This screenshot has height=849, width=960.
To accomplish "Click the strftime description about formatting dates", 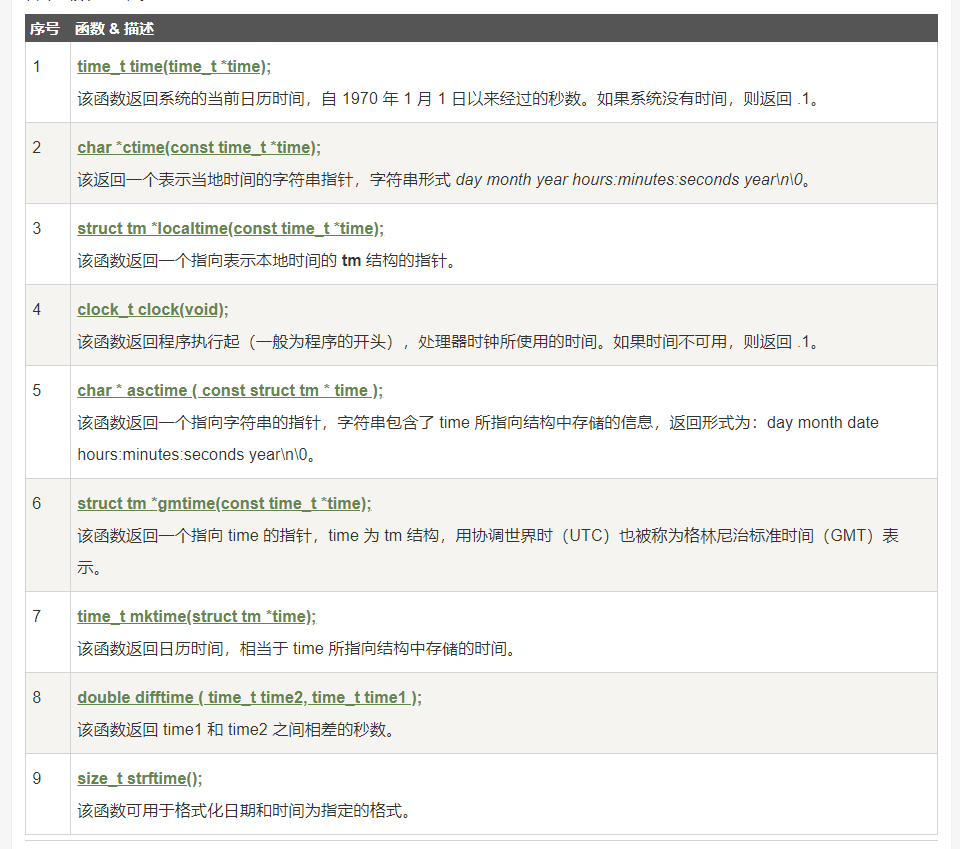I will (x=244, y=811).
